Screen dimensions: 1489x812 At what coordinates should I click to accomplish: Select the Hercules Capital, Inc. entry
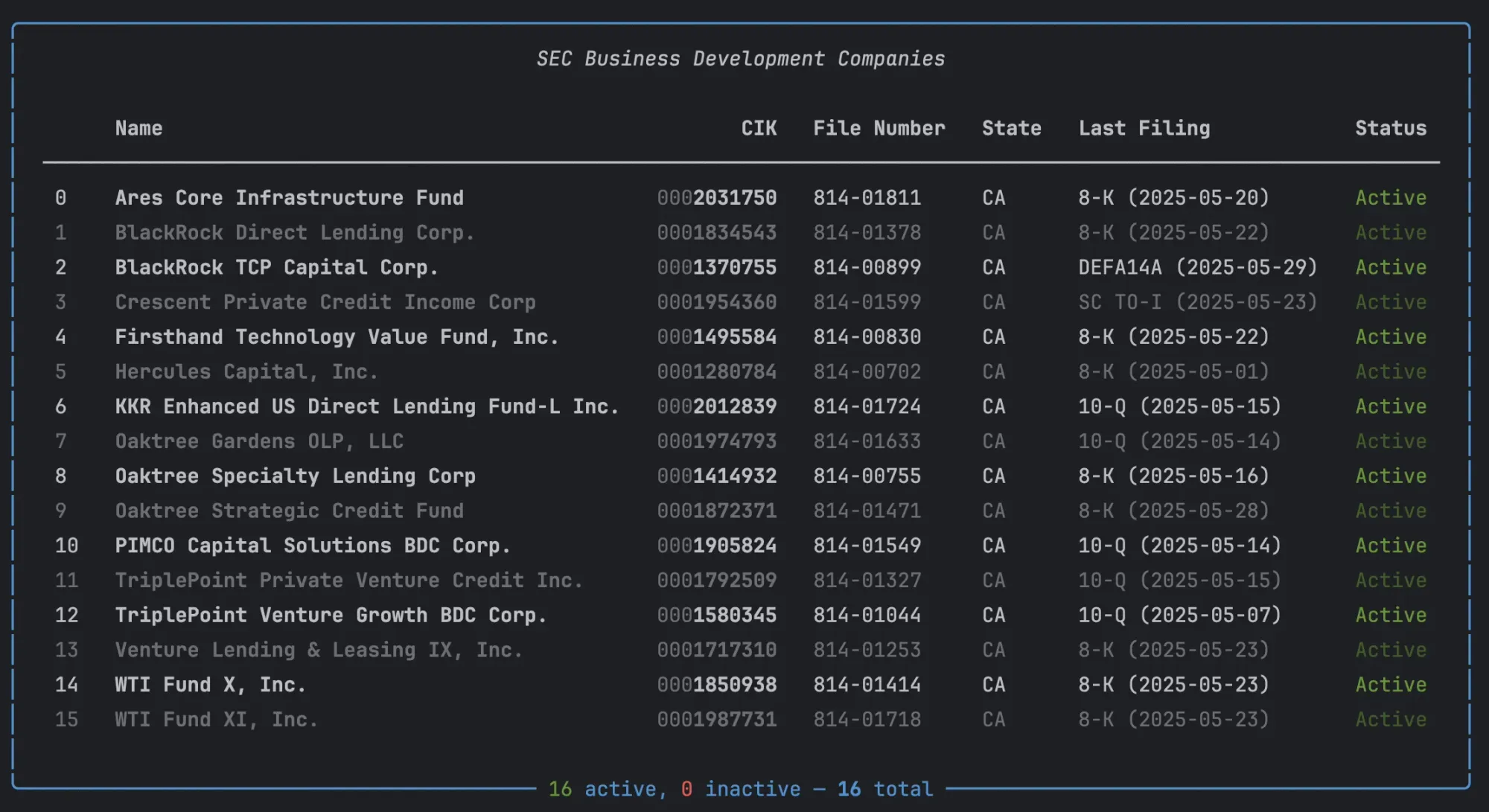click(x=246, y=371)
